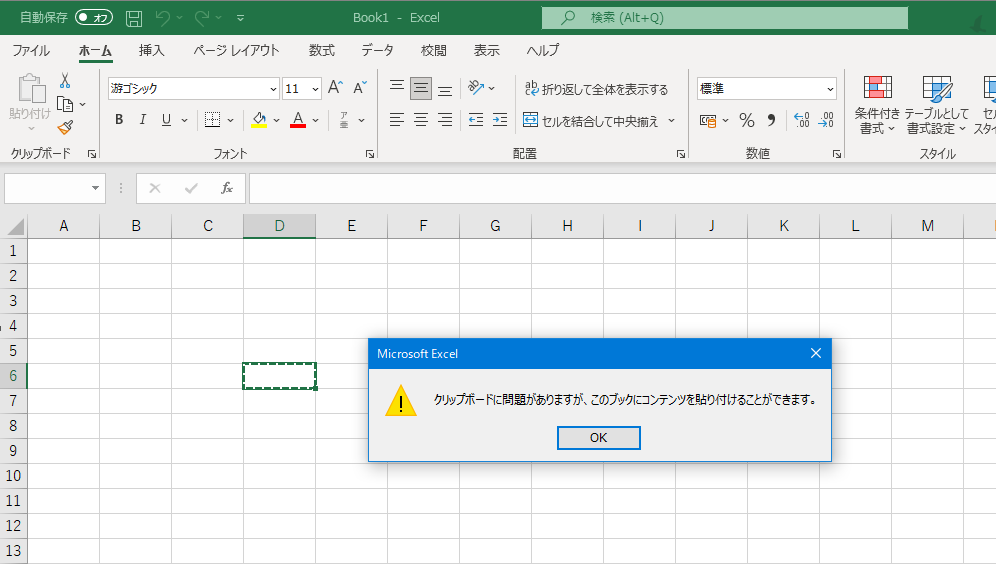Screen dimensions: 996x564
Task: Align text right
Action: coord(445,119)
